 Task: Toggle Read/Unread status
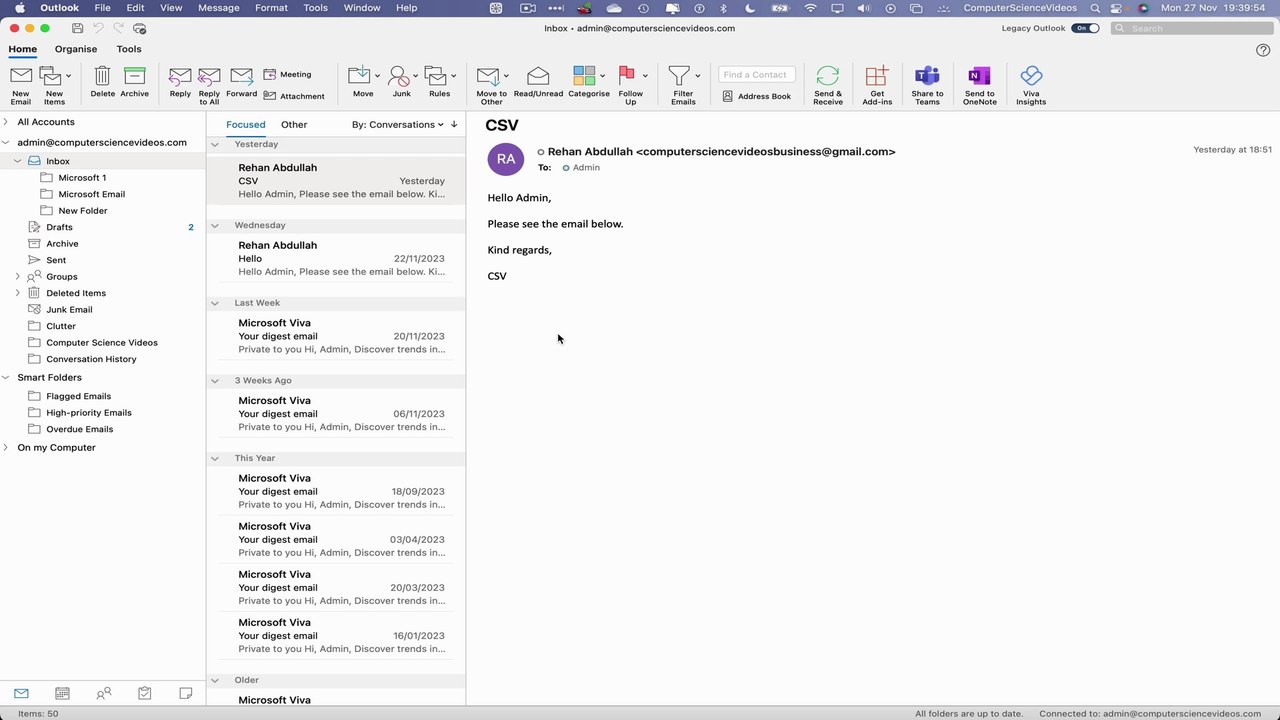538,83
